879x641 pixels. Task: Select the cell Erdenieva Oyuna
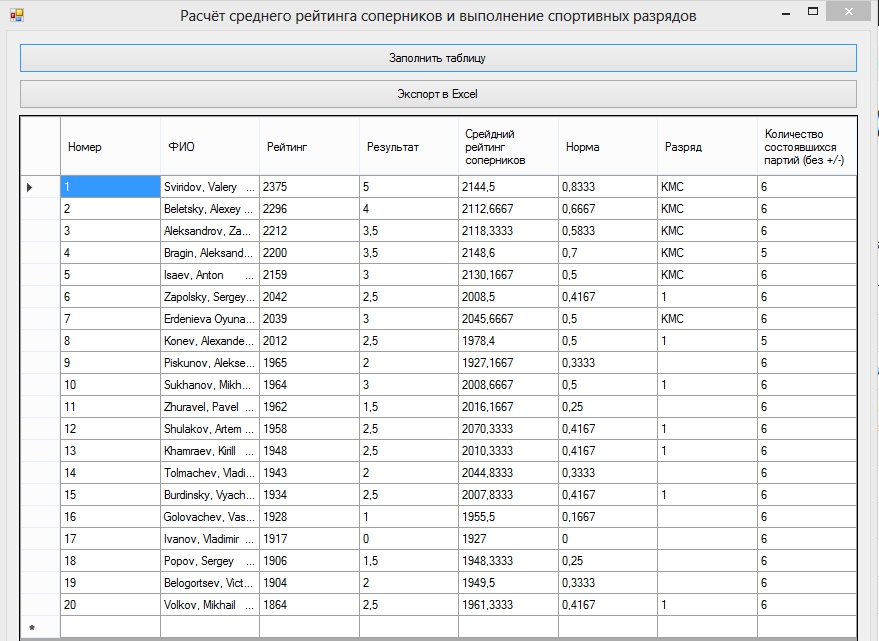(210, 319)
